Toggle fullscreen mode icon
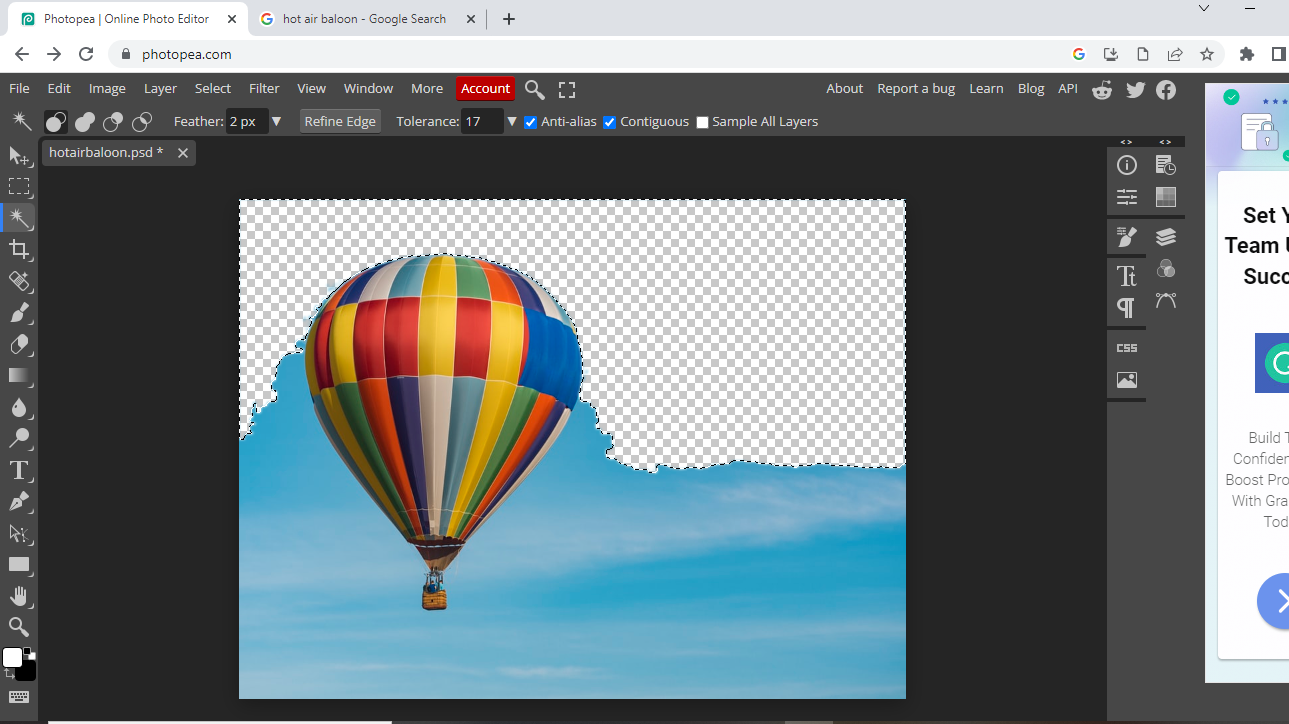1289x724 pixels. (x=567, y=90)
